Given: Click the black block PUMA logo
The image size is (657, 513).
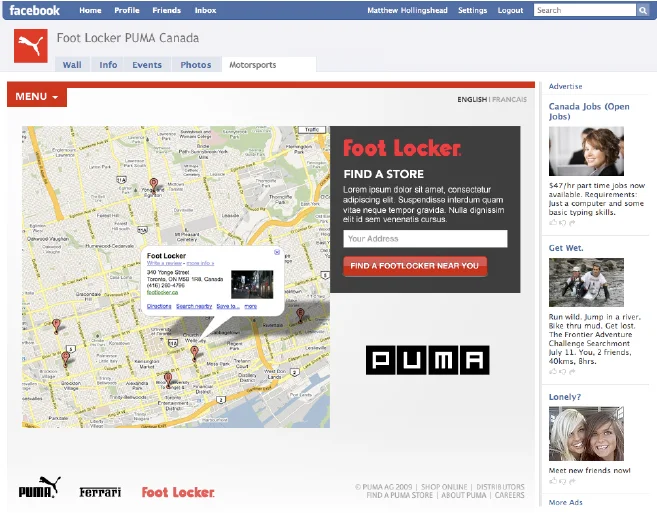Looking at the screenshot, I should point(427,360).
